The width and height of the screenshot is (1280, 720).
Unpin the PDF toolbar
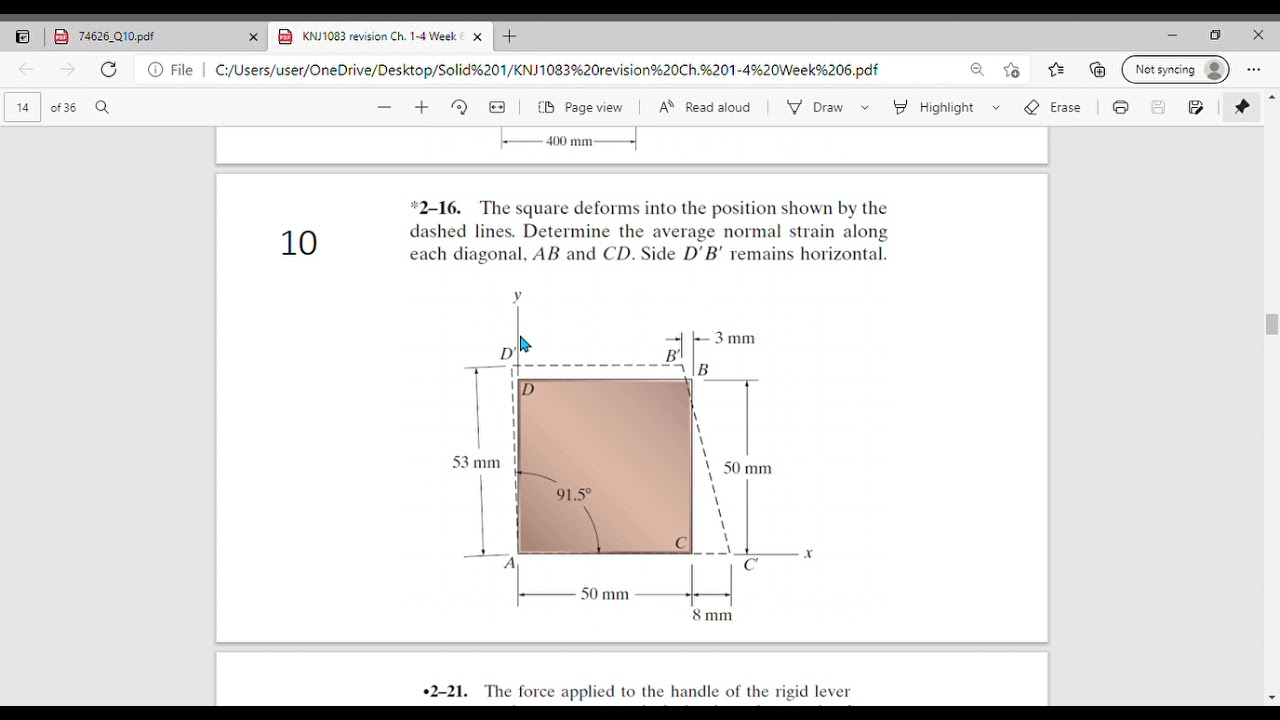click(1242, 107)
